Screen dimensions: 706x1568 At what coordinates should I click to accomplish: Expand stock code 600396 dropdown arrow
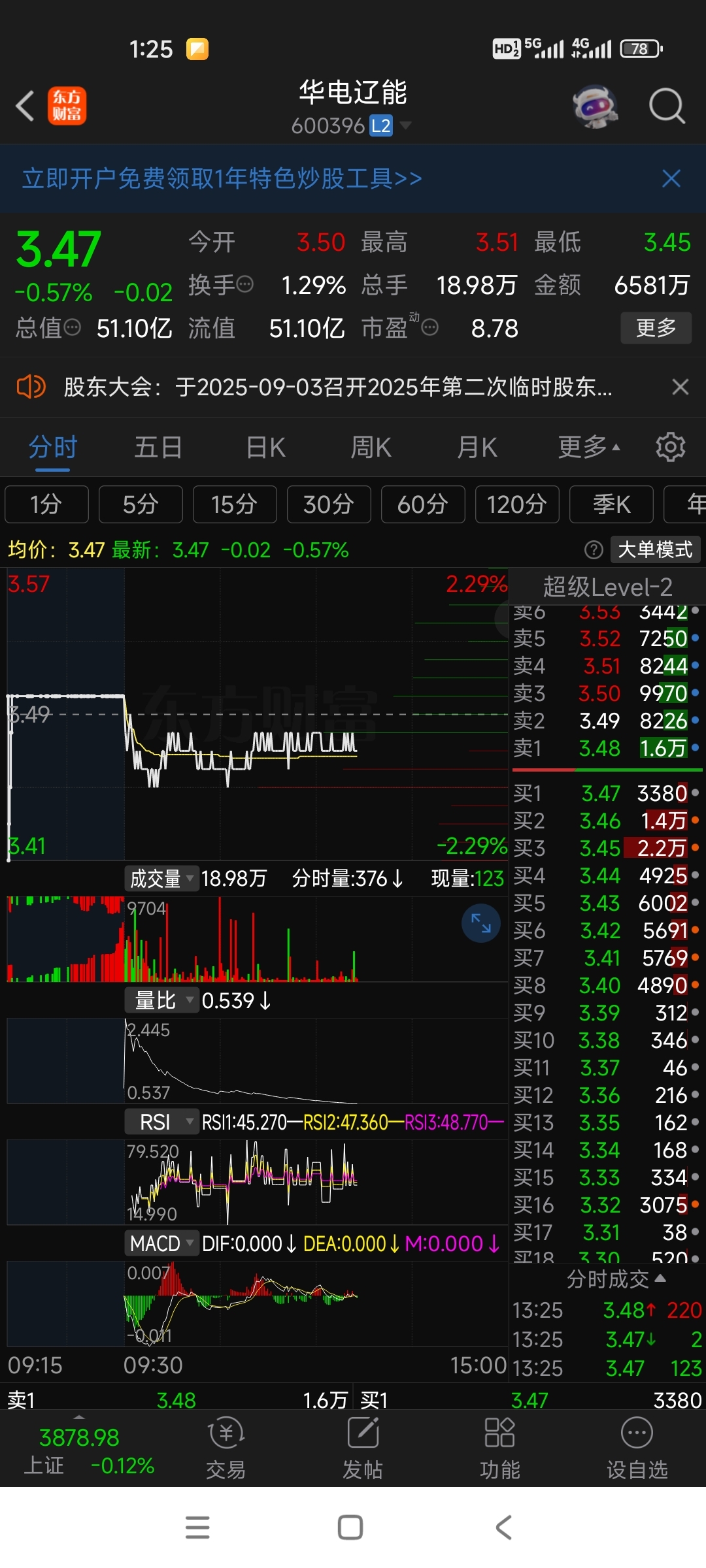tap(405, 125)
